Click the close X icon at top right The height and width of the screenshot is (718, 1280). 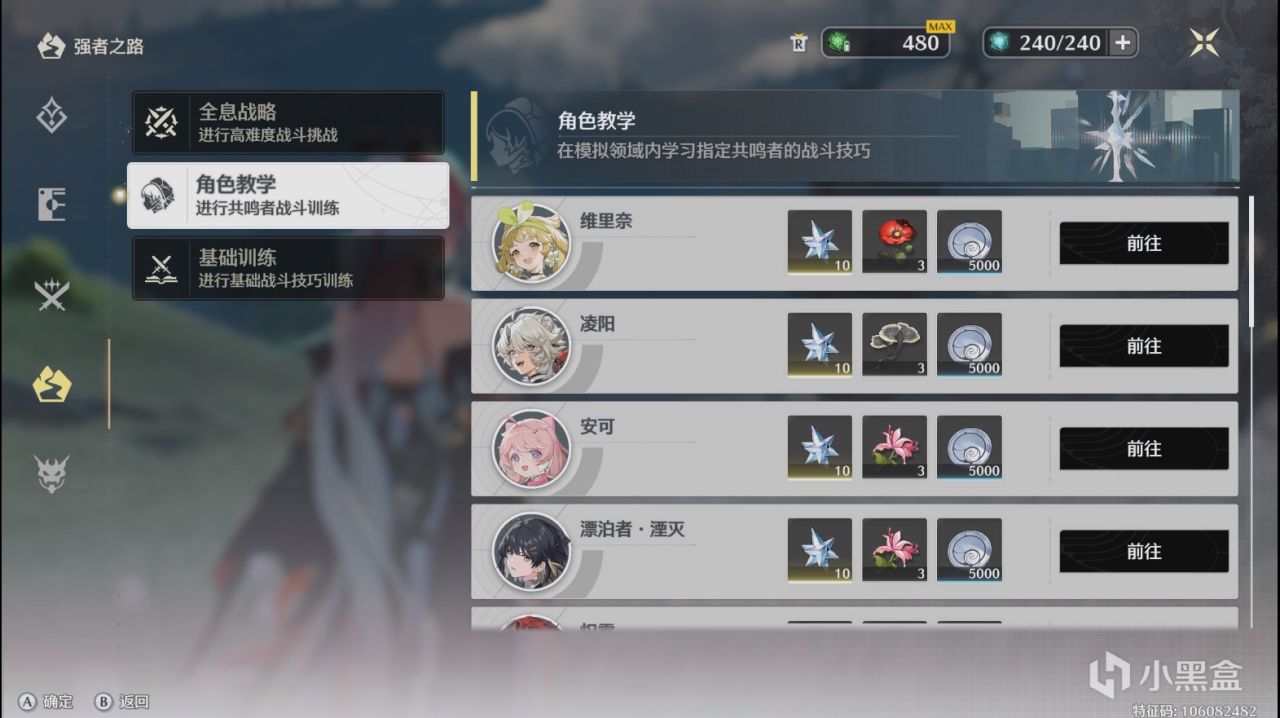coord(1204,42)
